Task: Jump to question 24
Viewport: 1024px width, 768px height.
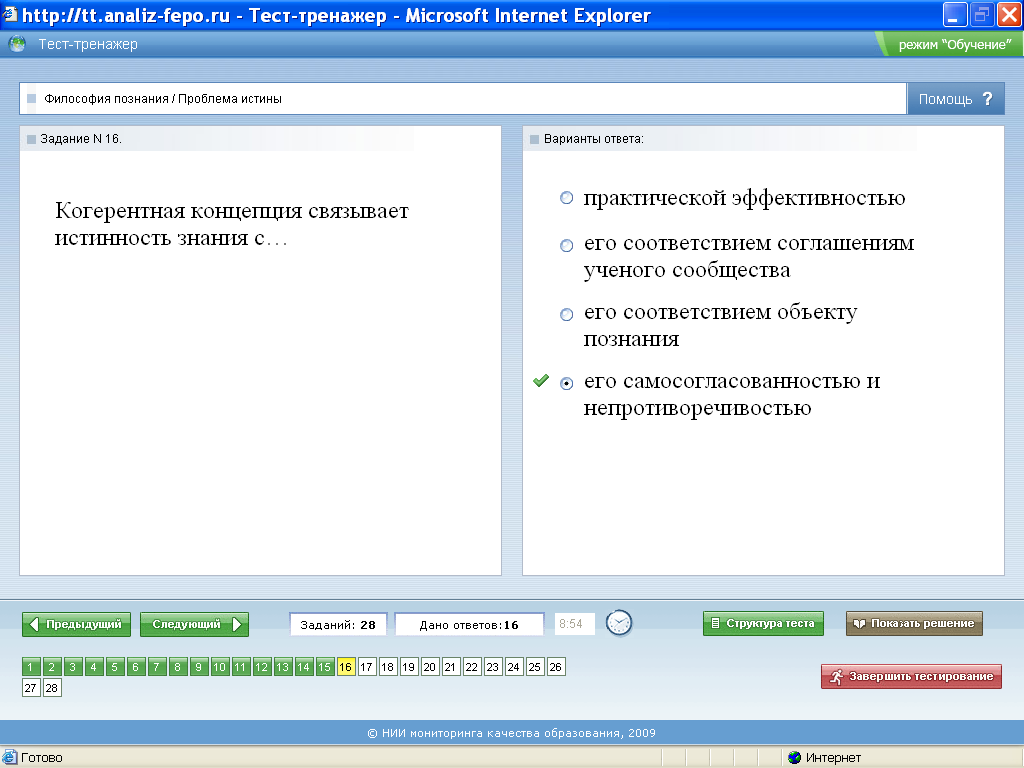Action: (x=513, y=667)
